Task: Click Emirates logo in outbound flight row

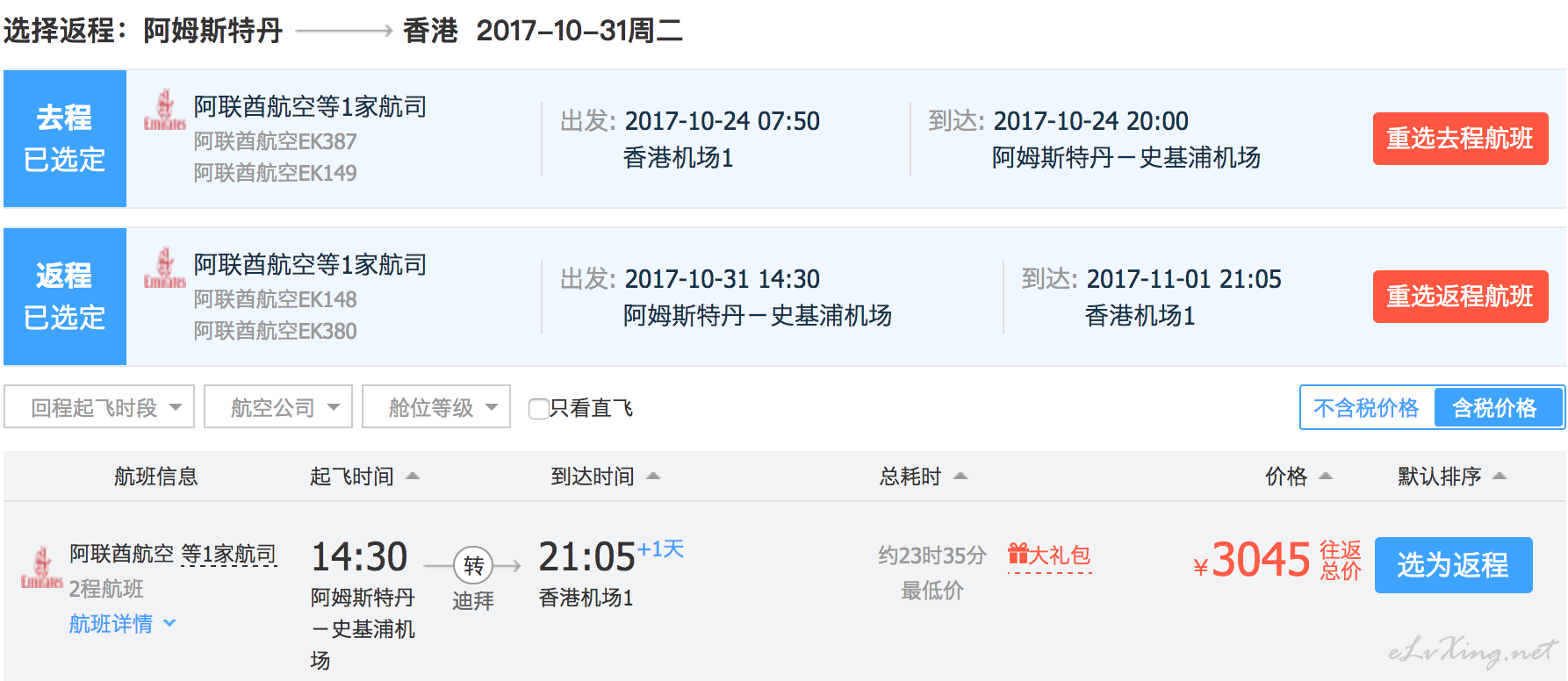Action: tap(165, 111)
